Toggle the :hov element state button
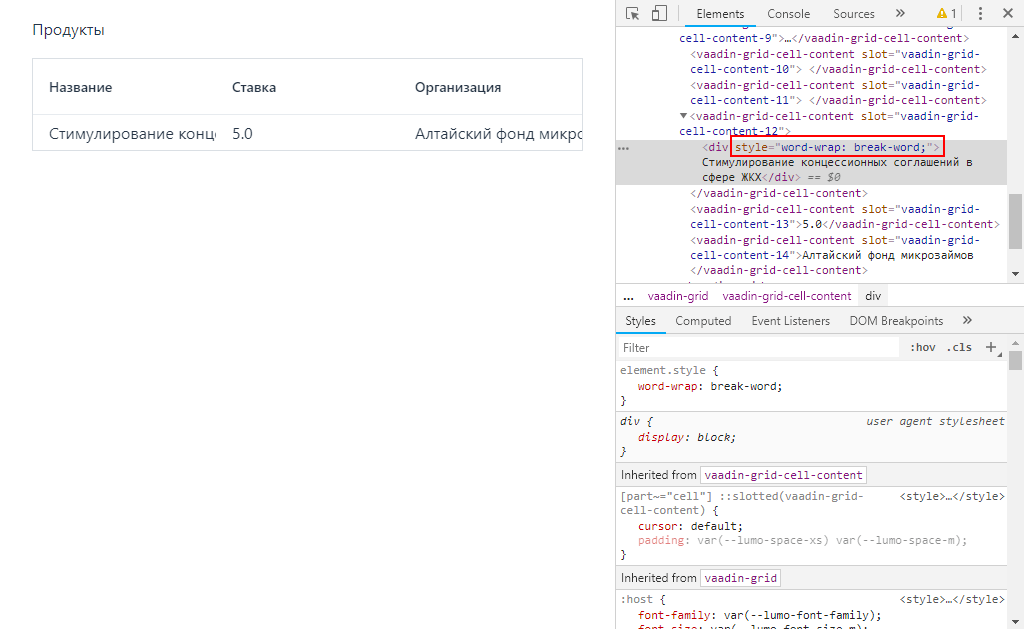The width and height of the screenshot is (1024, 629). pyautogui.click(x=922, y=347)
